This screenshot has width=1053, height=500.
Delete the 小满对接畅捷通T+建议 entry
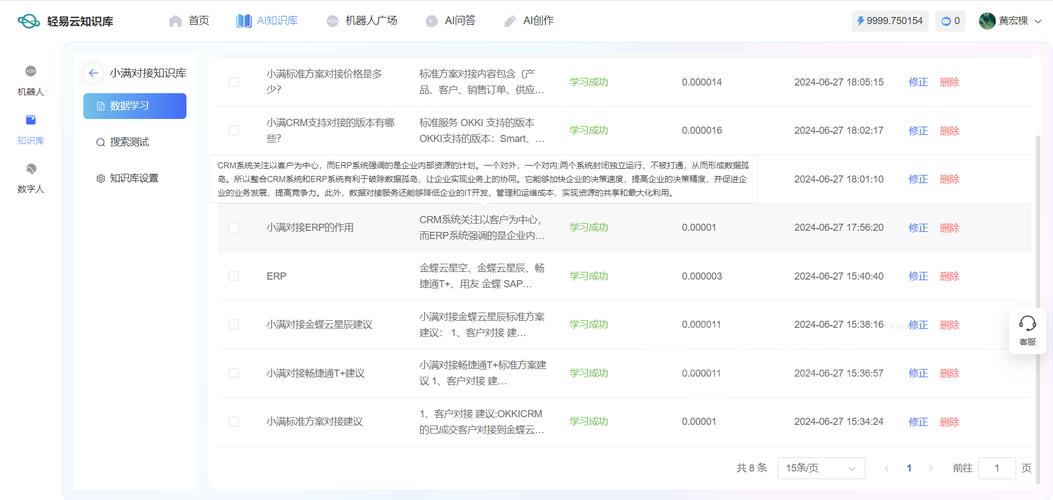[950, 373]
